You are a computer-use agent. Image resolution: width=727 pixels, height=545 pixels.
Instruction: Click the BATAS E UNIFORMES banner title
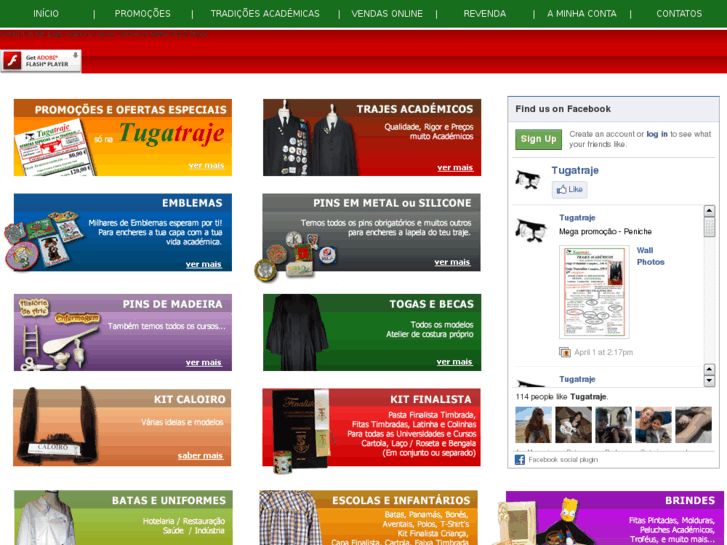coord(169,501)
